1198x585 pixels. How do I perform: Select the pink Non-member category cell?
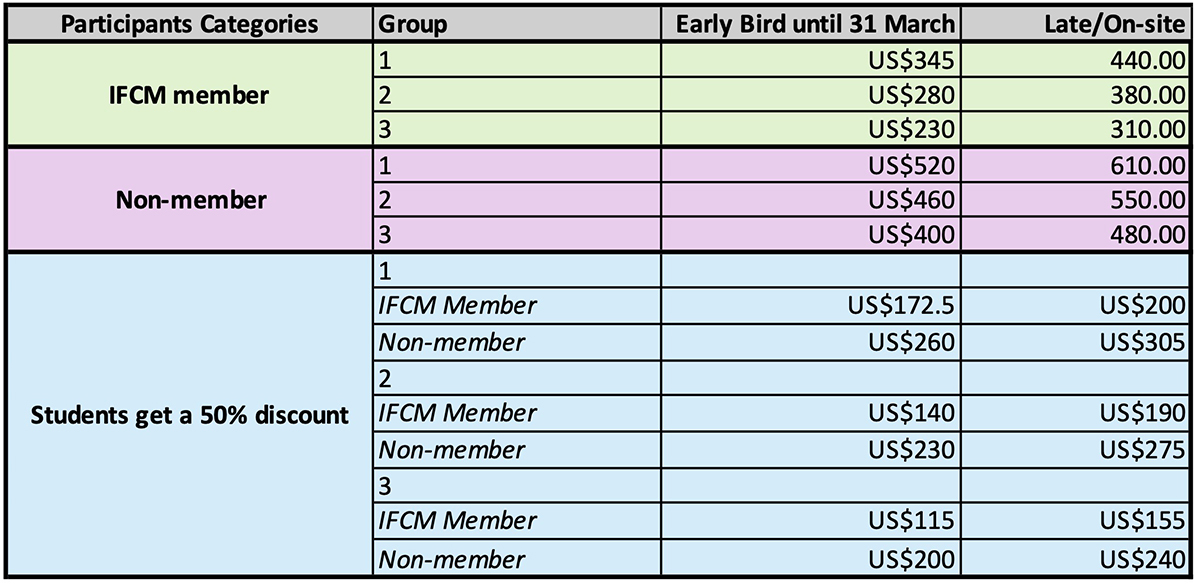coord(189,200)
